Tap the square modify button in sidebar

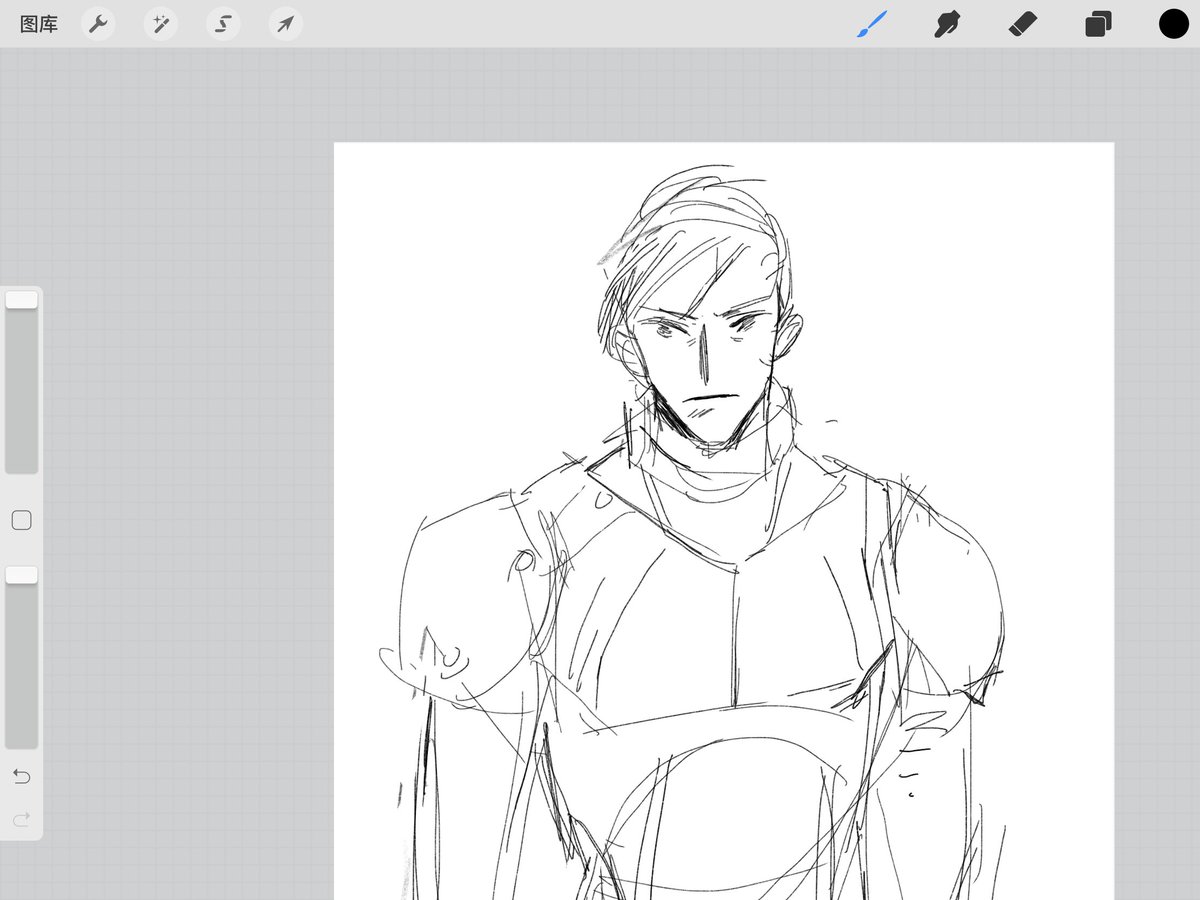(22, 520)
